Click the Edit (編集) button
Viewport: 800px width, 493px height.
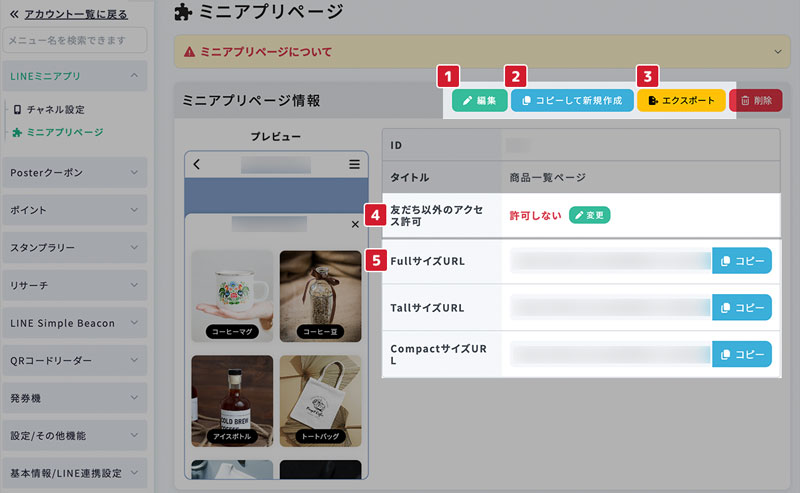479,101
